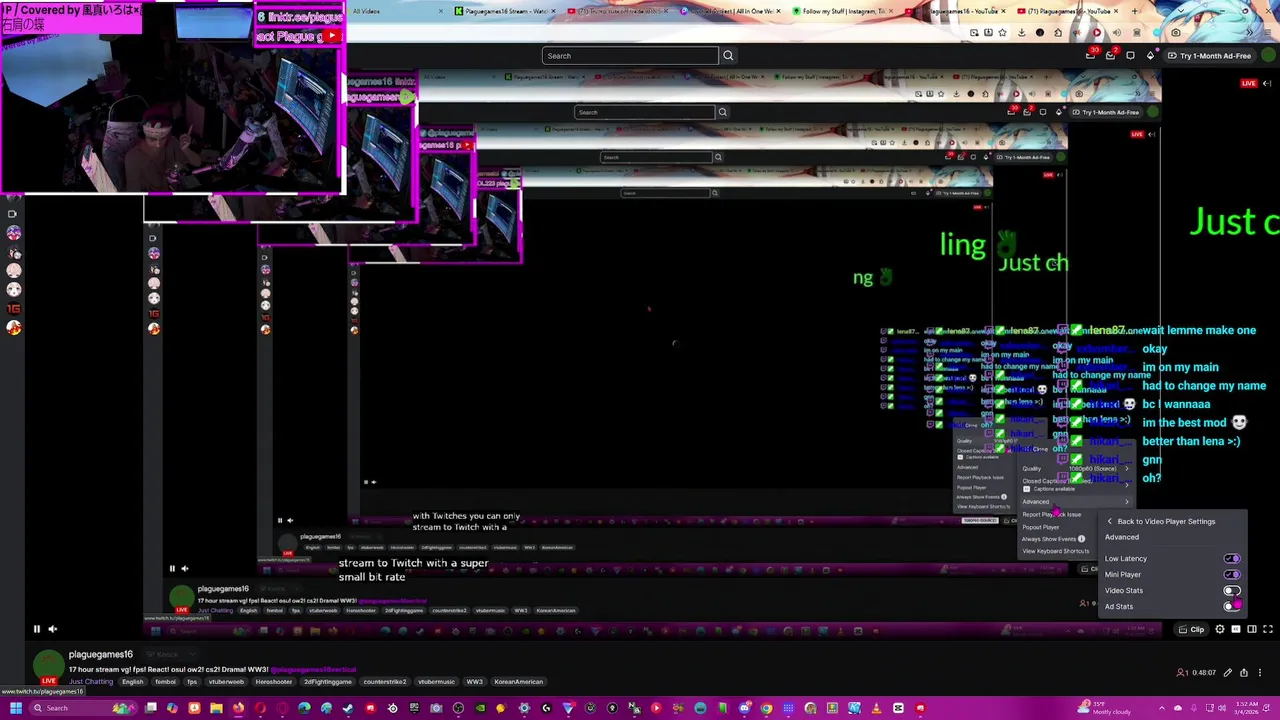Open File Explorer from taskbar
Screen dimensions: 1280x720
[216, 708]
